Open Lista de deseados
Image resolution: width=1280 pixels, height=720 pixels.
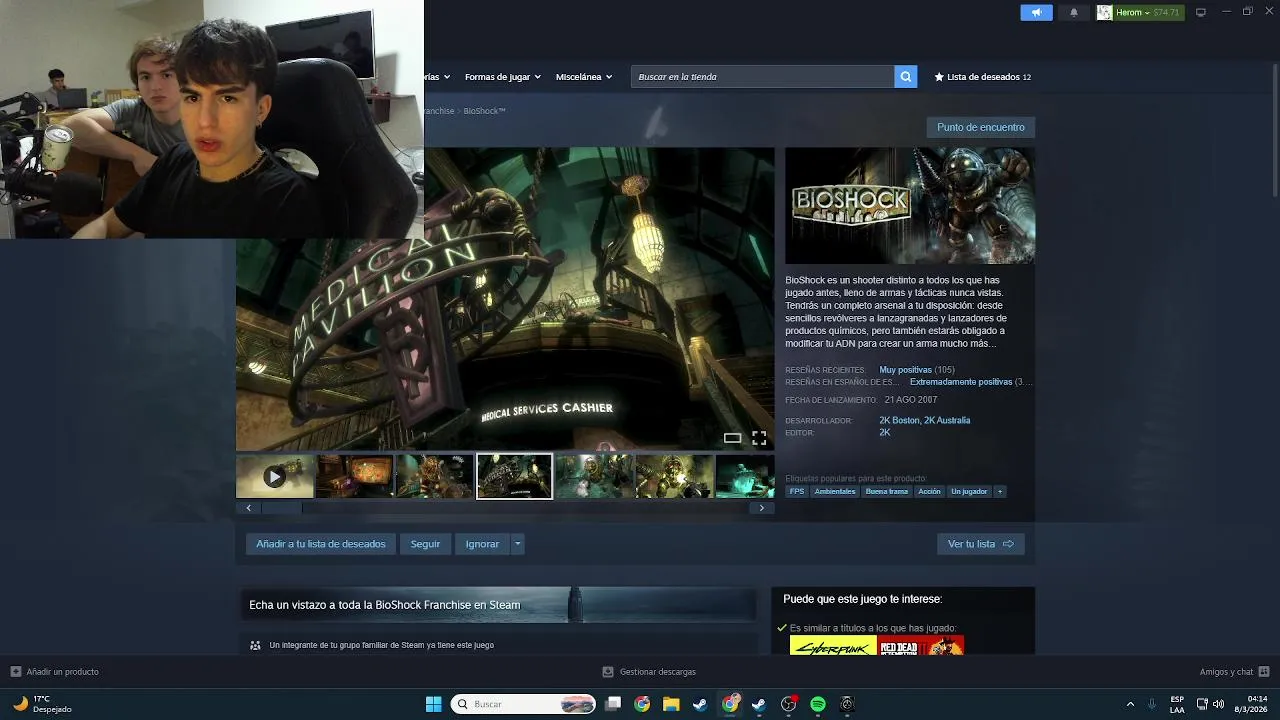pyautogui.click(x=982, y=77)
